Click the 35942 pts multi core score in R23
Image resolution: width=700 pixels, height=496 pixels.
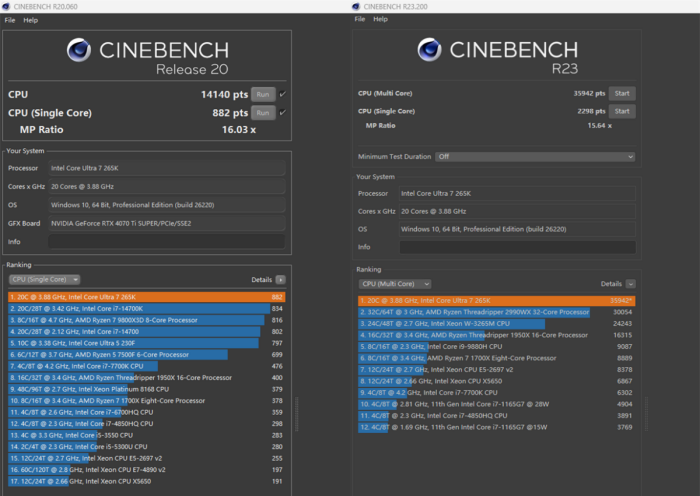point(589,93)
